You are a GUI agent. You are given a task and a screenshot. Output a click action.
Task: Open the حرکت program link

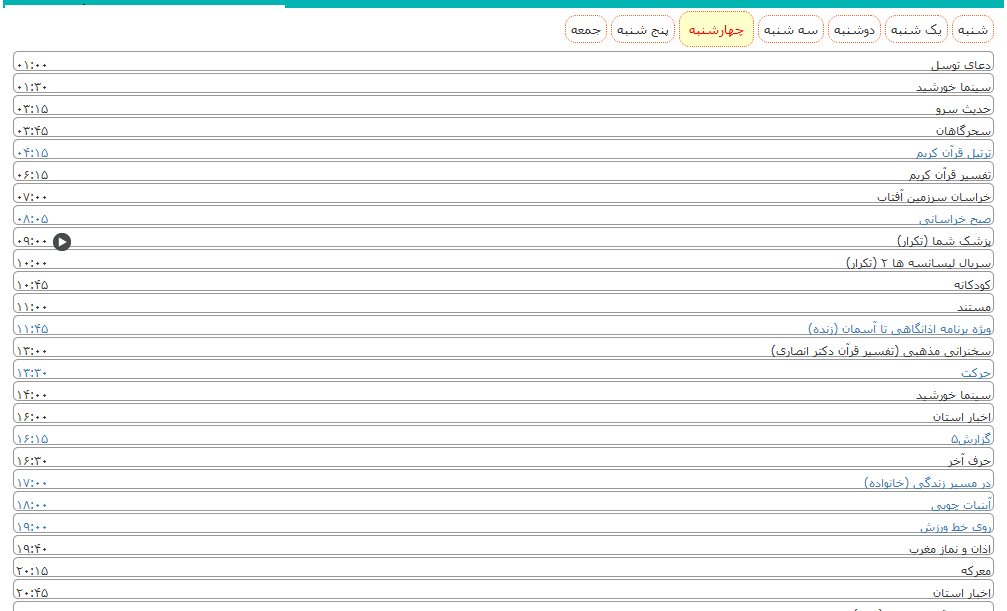point(976,373)
